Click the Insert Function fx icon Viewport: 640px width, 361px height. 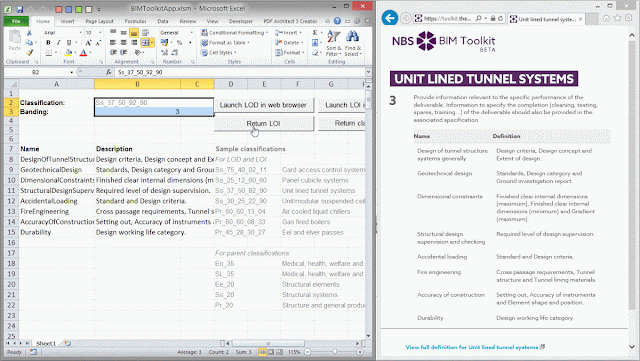pyautogui.click(x=108, y=72)
